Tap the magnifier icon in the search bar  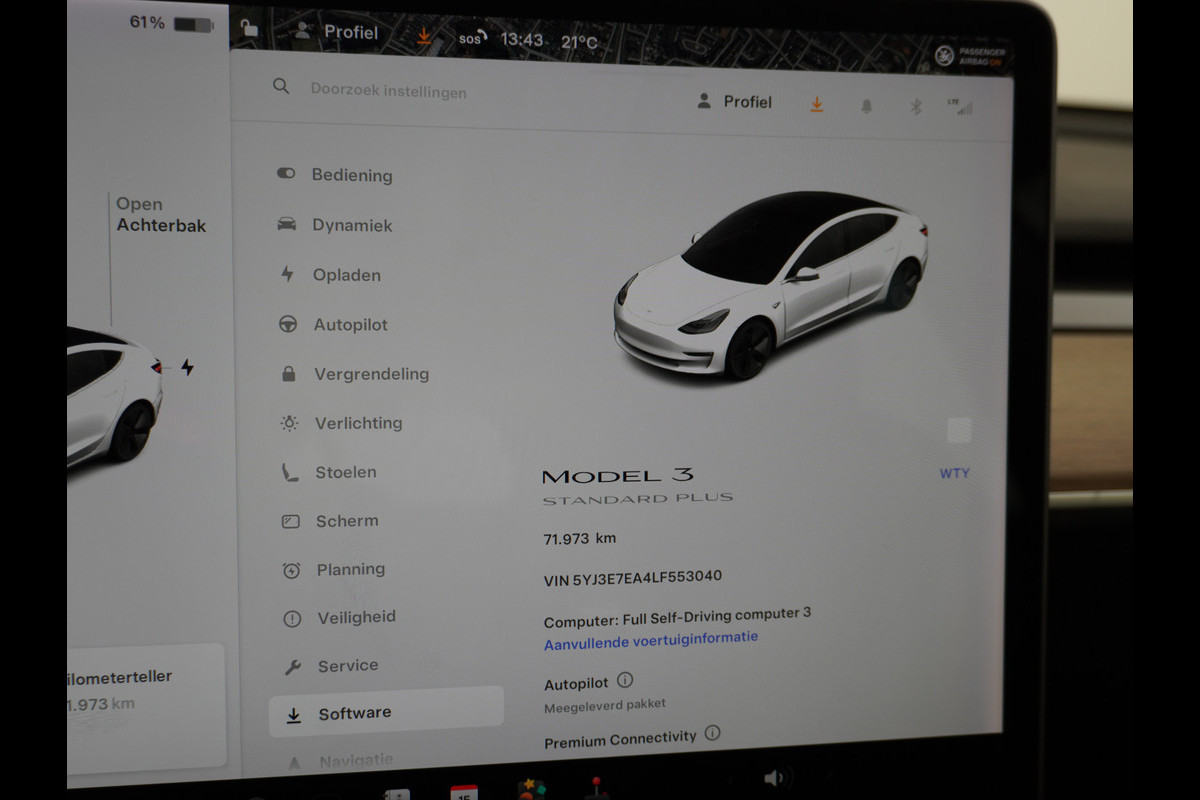(281, 87)
